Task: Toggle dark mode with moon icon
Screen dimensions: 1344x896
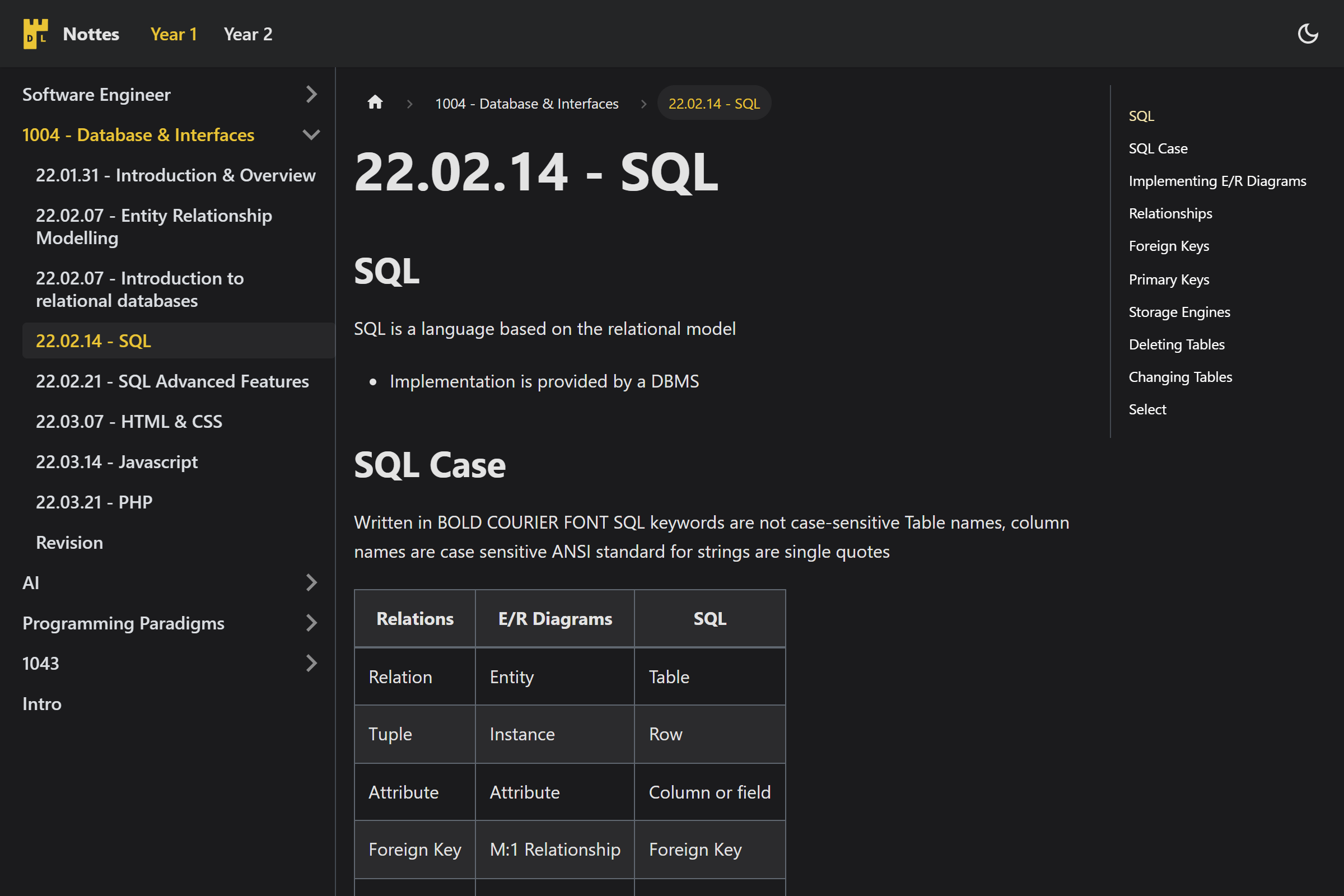Action: [1308, 34]
